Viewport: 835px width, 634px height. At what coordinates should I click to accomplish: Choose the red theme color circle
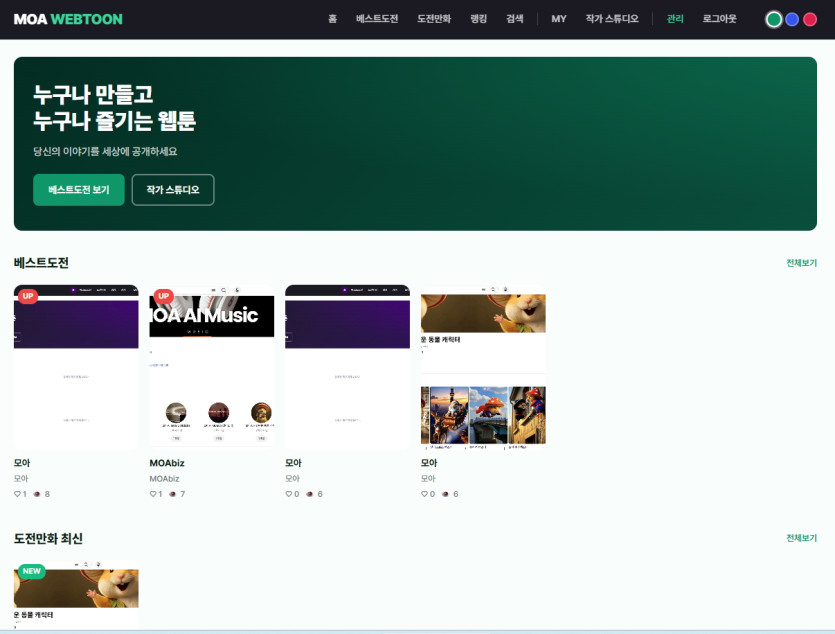pos(810,19)
